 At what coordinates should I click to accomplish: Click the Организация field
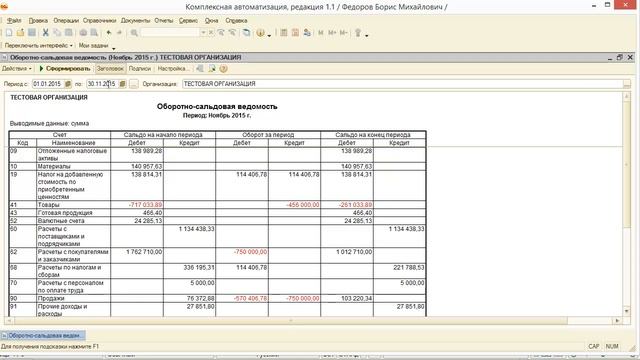point(402,84)
